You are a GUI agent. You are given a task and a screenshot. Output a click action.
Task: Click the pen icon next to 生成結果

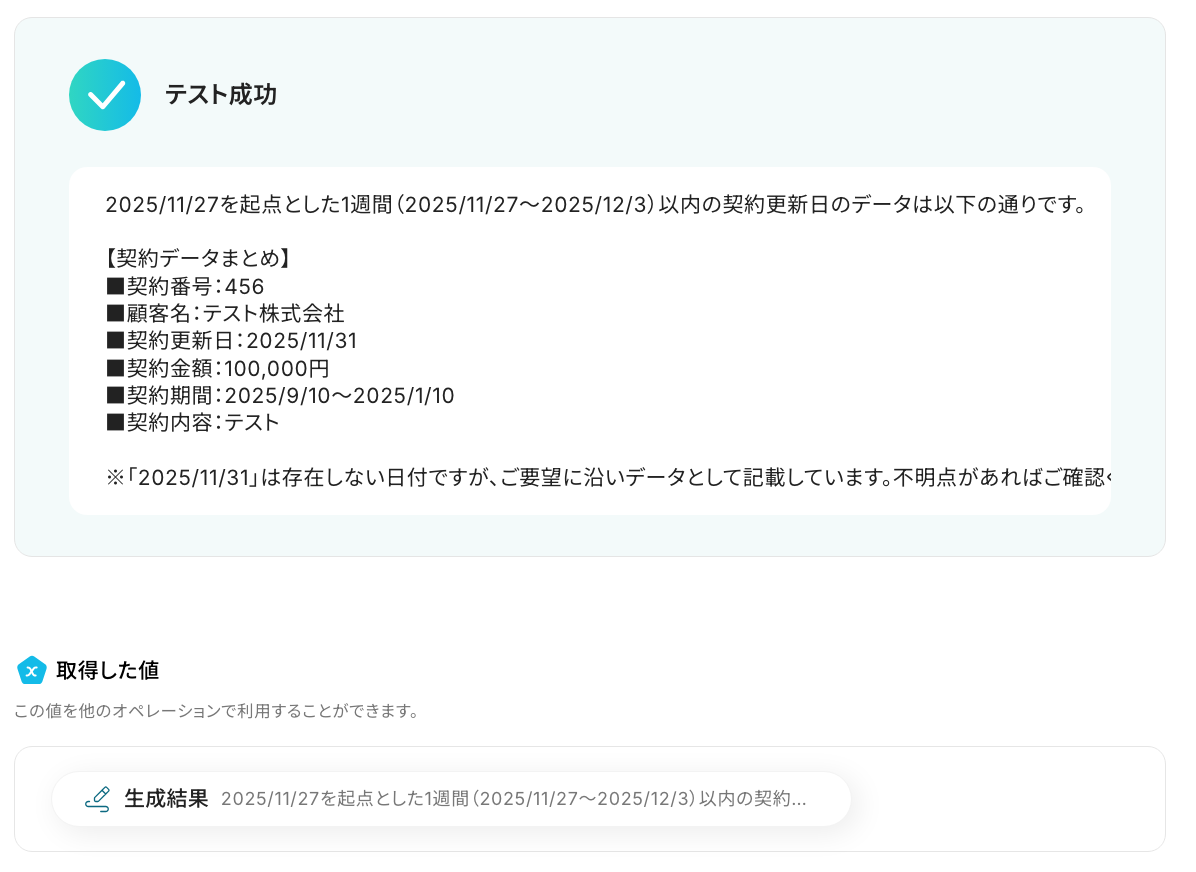[98, 799]
